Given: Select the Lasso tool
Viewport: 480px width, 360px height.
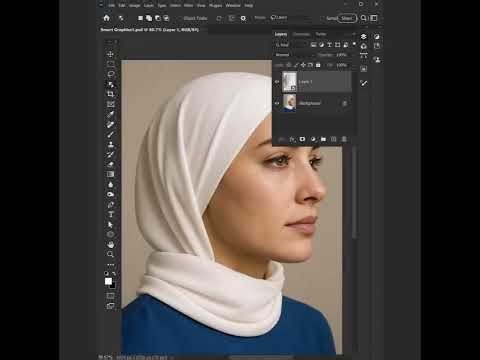Looking at the screenshot, I should click(111, 74).
